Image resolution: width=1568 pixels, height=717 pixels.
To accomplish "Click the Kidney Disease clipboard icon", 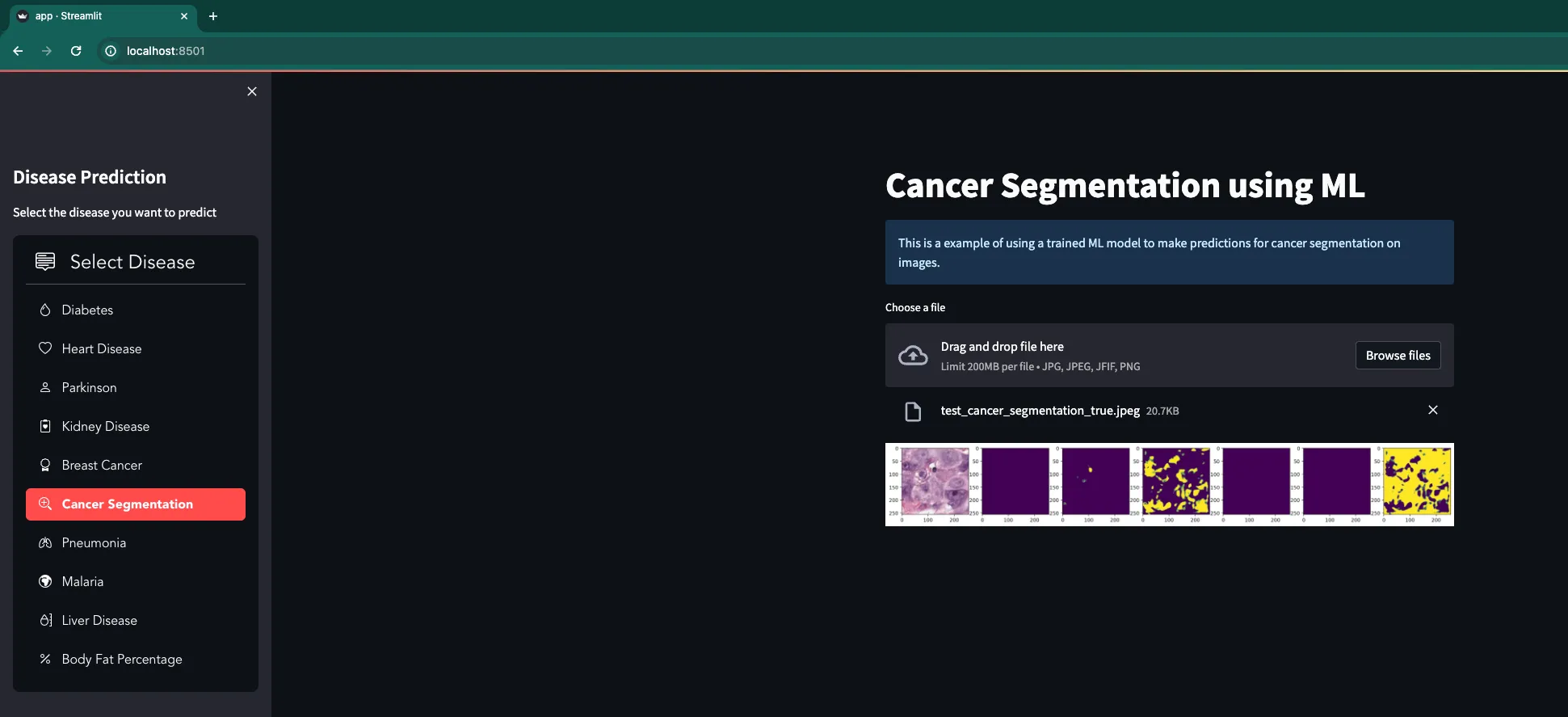I will [45, 426].
